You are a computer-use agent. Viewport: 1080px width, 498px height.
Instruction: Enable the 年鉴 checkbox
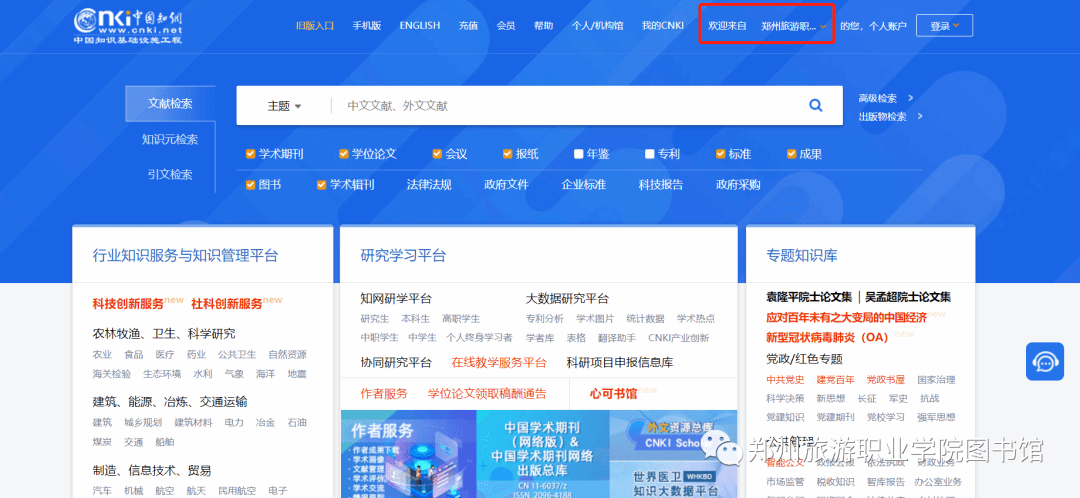click(579, 154)
